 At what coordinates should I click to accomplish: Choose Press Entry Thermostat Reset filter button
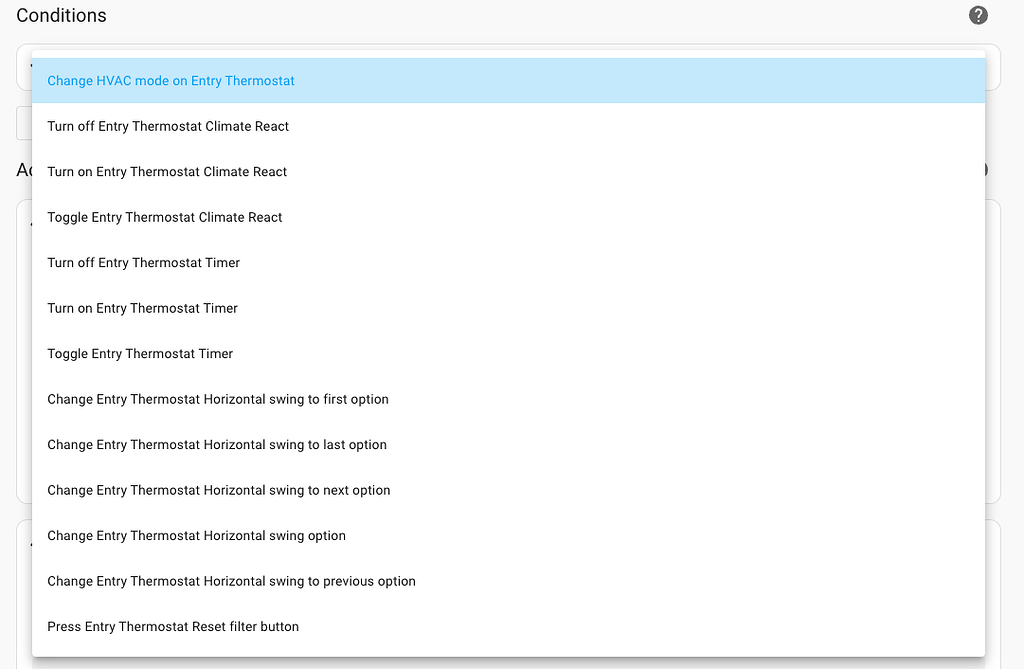(x=508, y=627)
